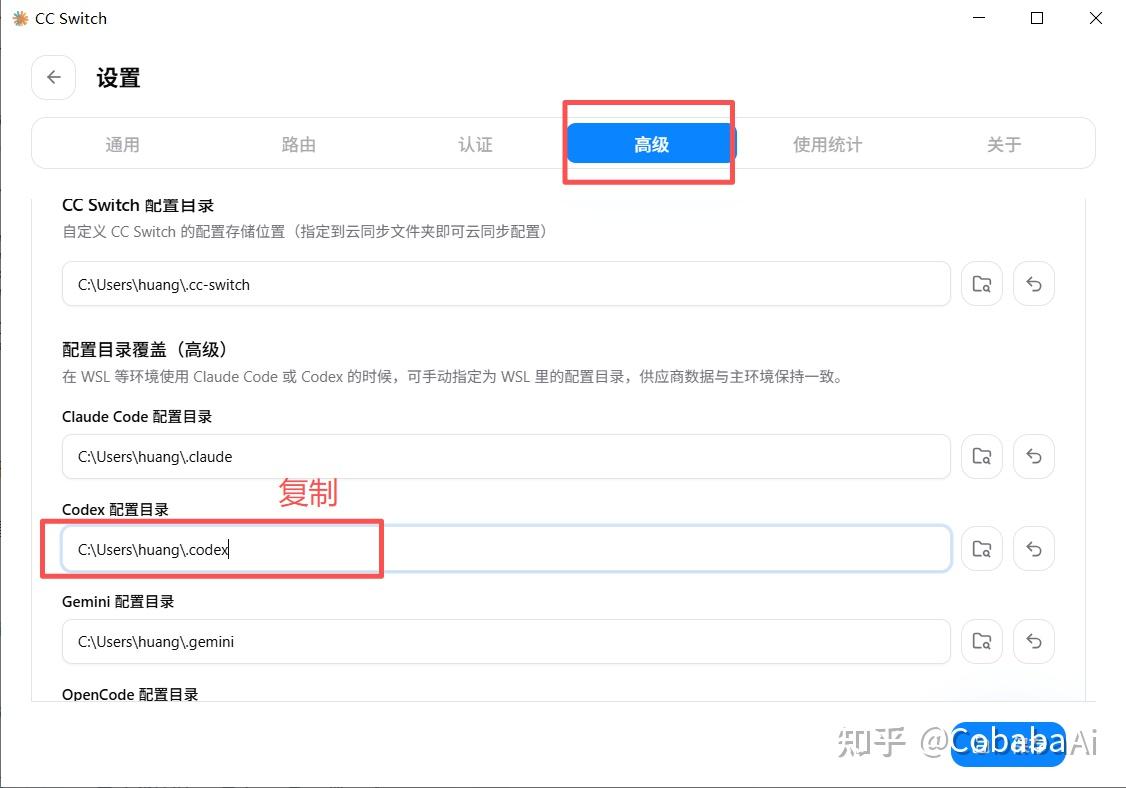Click the CC Switch app logo icon

click(20, 19)
